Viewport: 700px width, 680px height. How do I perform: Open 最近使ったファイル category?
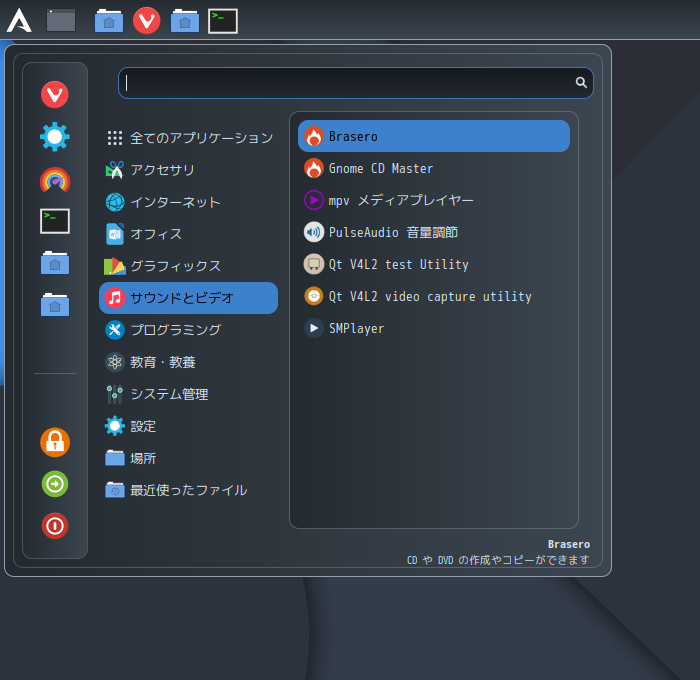[x=188, y=490]
